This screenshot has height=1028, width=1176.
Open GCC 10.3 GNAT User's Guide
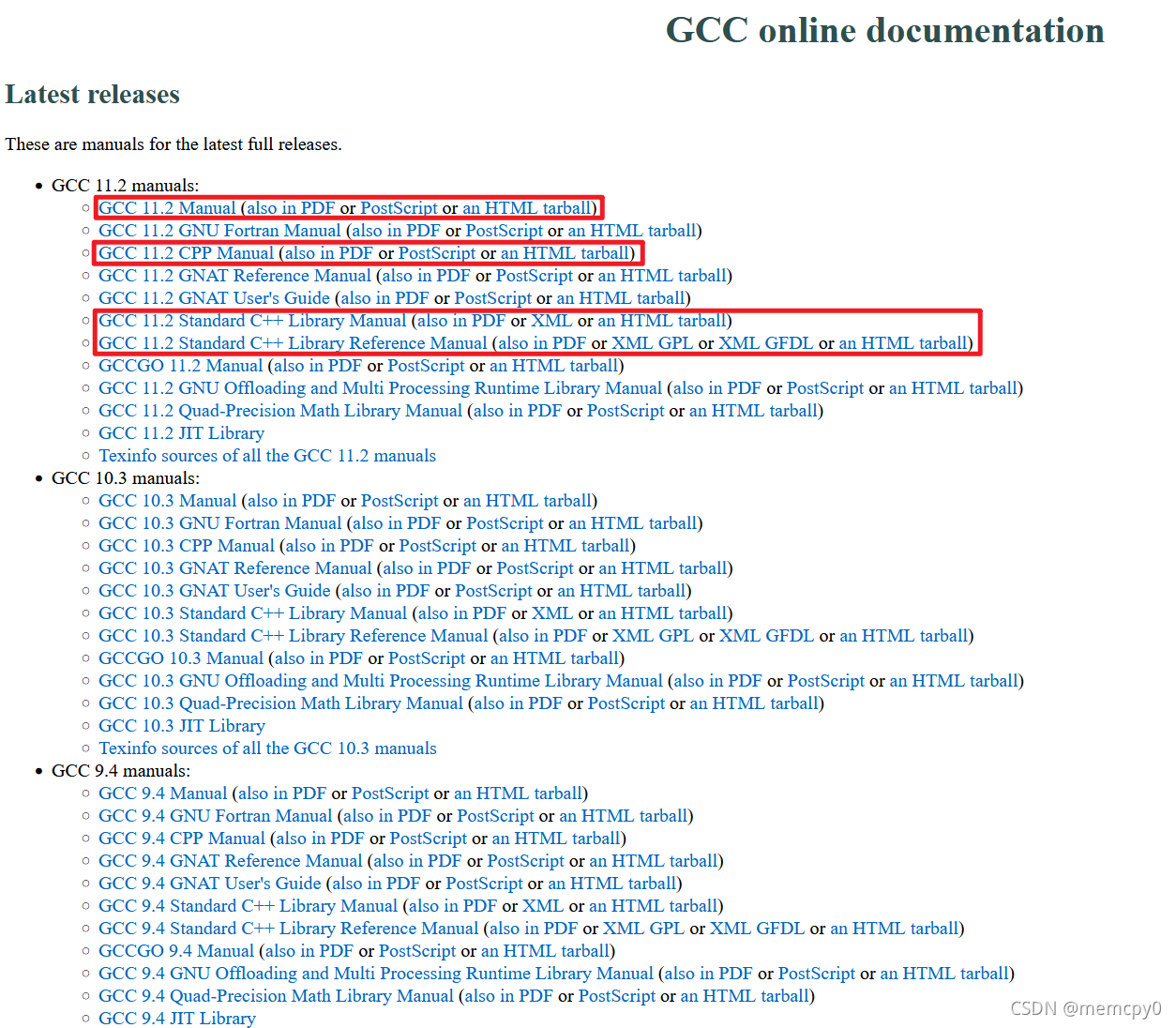coord(215,591)
